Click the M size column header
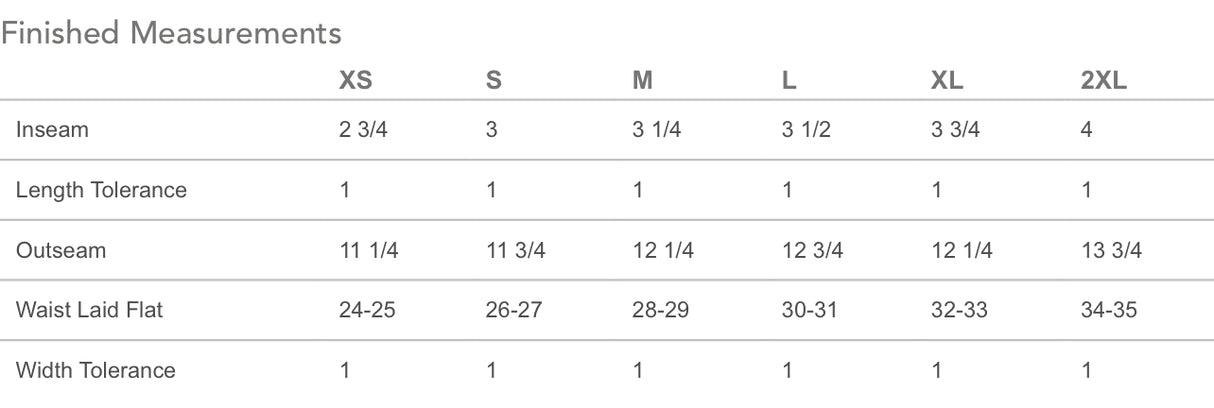The width and height of the screenshot is (1214, 408). (x=642, y=82)
